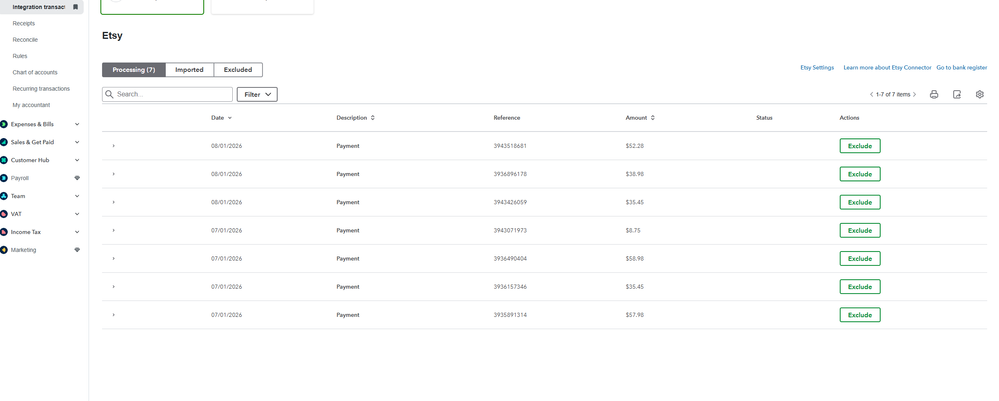Click the print icon above the table
This screenshot has width=999, height=401.
point(934,94)
